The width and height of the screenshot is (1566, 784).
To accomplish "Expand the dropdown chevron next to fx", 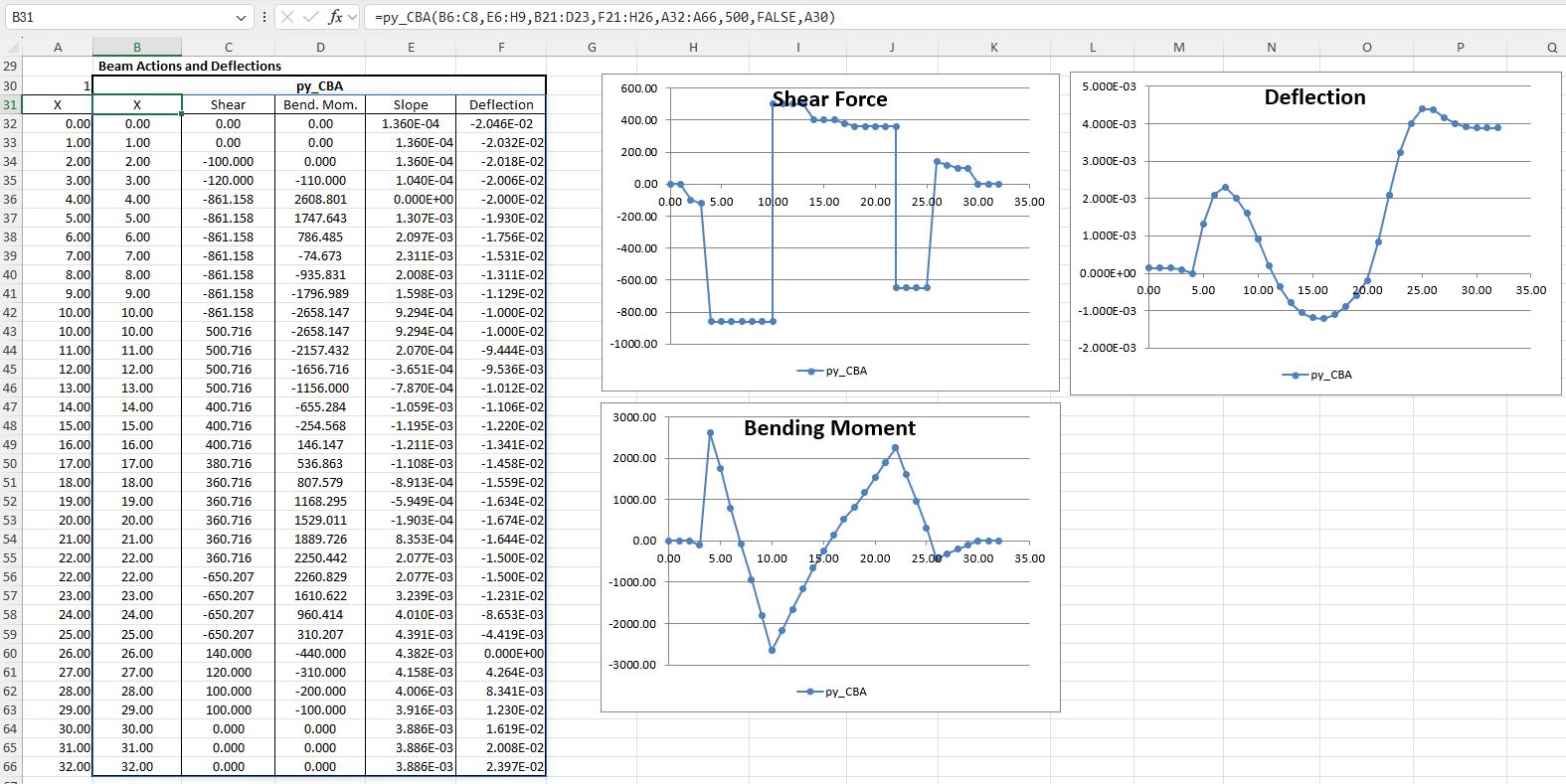I will point(352,17).
